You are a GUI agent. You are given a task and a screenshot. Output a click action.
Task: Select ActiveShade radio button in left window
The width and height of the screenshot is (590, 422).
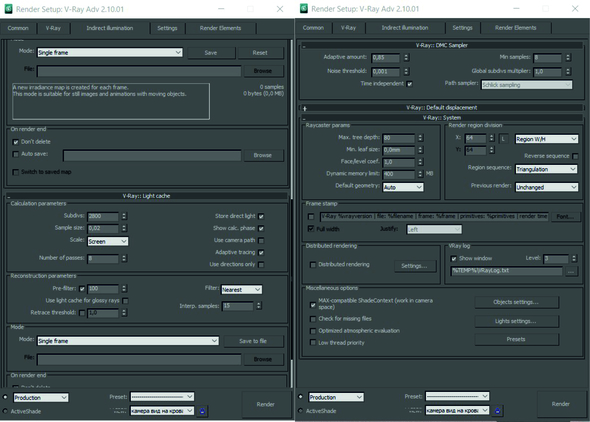tap(5, 411)
